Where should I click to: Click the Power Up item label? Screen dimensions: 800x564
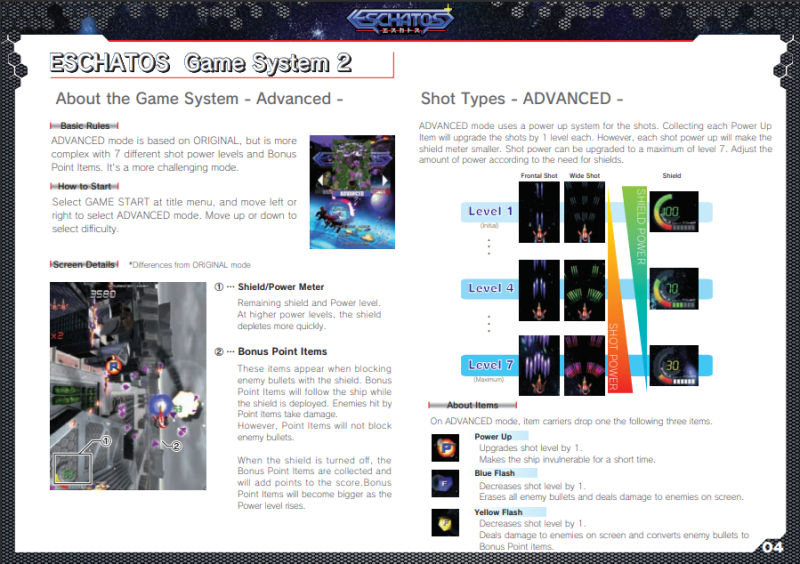tap(493, 436)
